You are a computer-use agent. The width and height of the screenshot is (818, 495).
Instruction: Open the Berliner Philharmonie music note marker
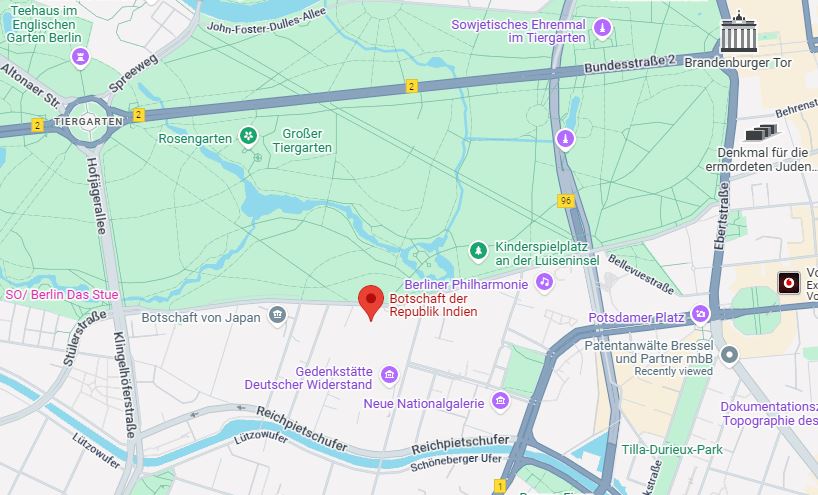pyautogui.click(x=545, y=283)
